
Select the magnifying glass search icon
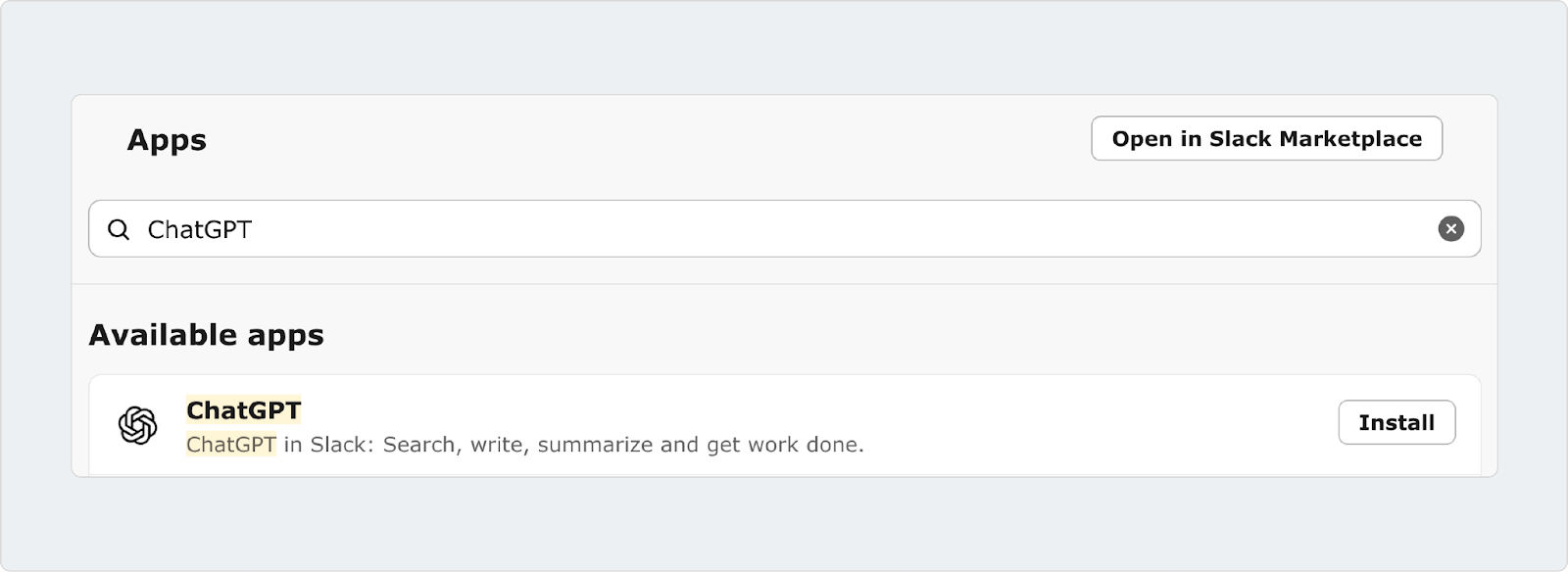tap(119, 228)
